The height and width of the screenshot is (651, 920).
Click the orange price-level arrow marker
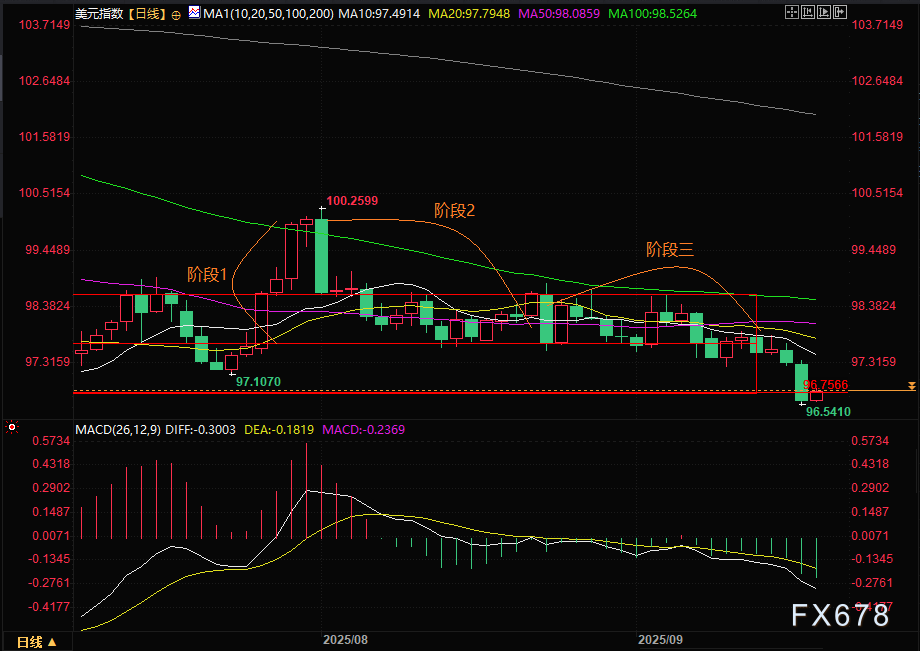coord(910,386)
